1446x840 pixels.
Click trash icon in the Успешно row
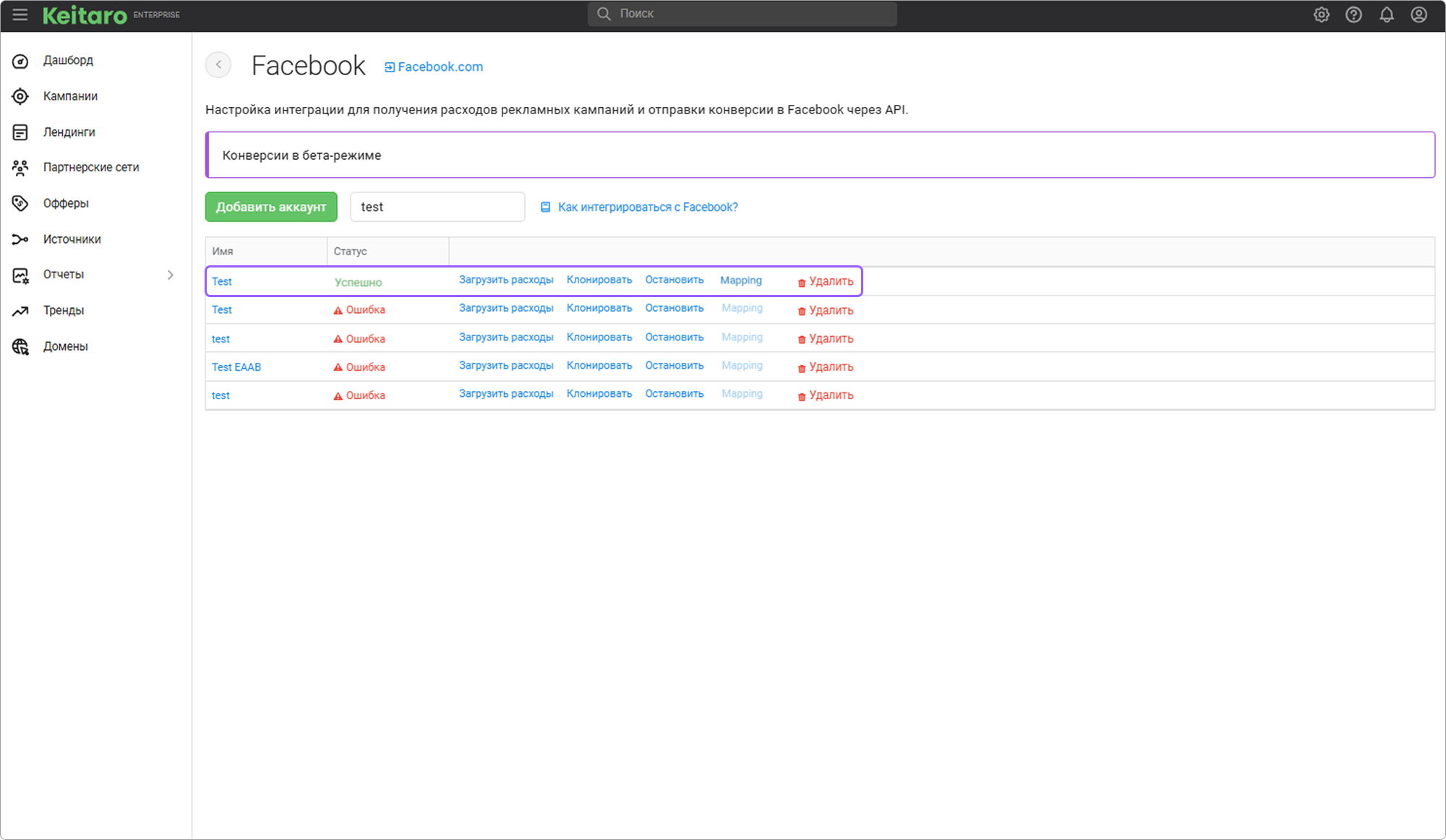[802, 283]
